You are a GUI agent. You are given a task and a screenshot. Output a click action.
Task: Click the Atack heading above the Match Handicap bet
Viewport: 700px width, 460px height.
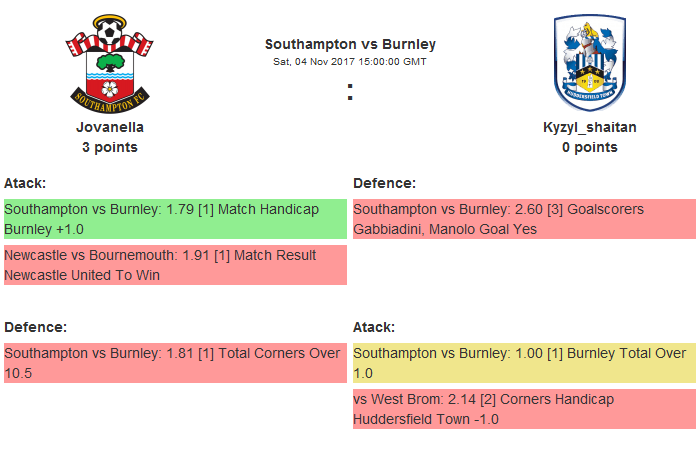pos(25,183)
